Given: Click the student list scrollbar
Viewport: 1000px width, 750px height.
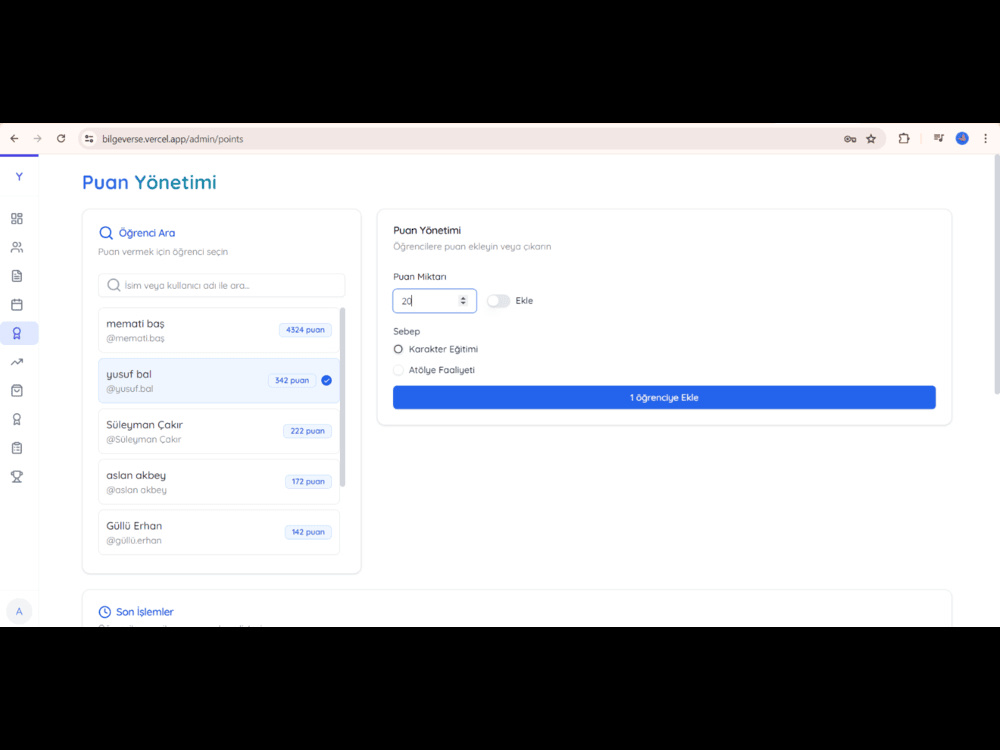Looking at the screenshot, I should coord(342,397).
